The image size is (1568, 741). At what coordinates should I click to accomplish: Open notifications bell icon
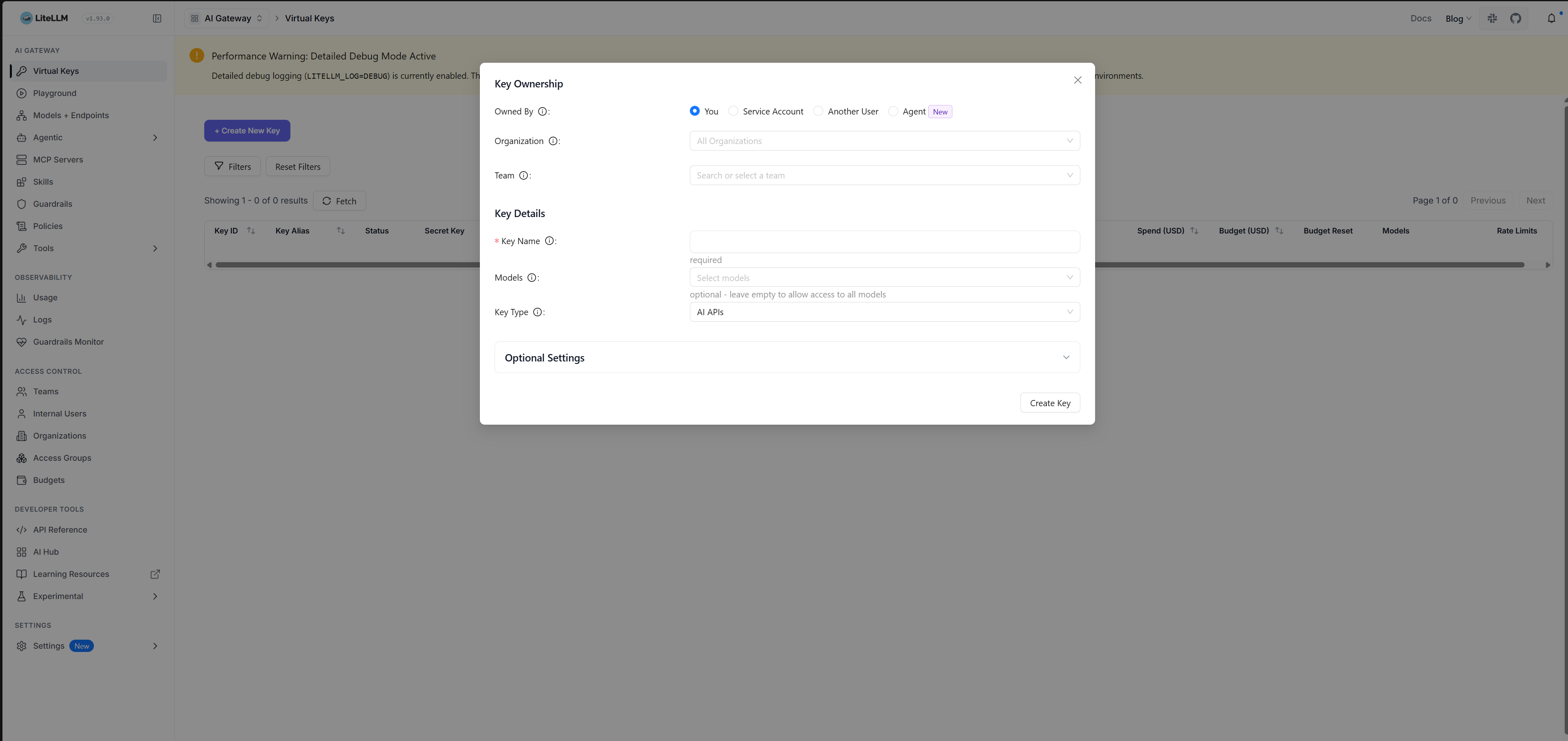click(1552, 18)
